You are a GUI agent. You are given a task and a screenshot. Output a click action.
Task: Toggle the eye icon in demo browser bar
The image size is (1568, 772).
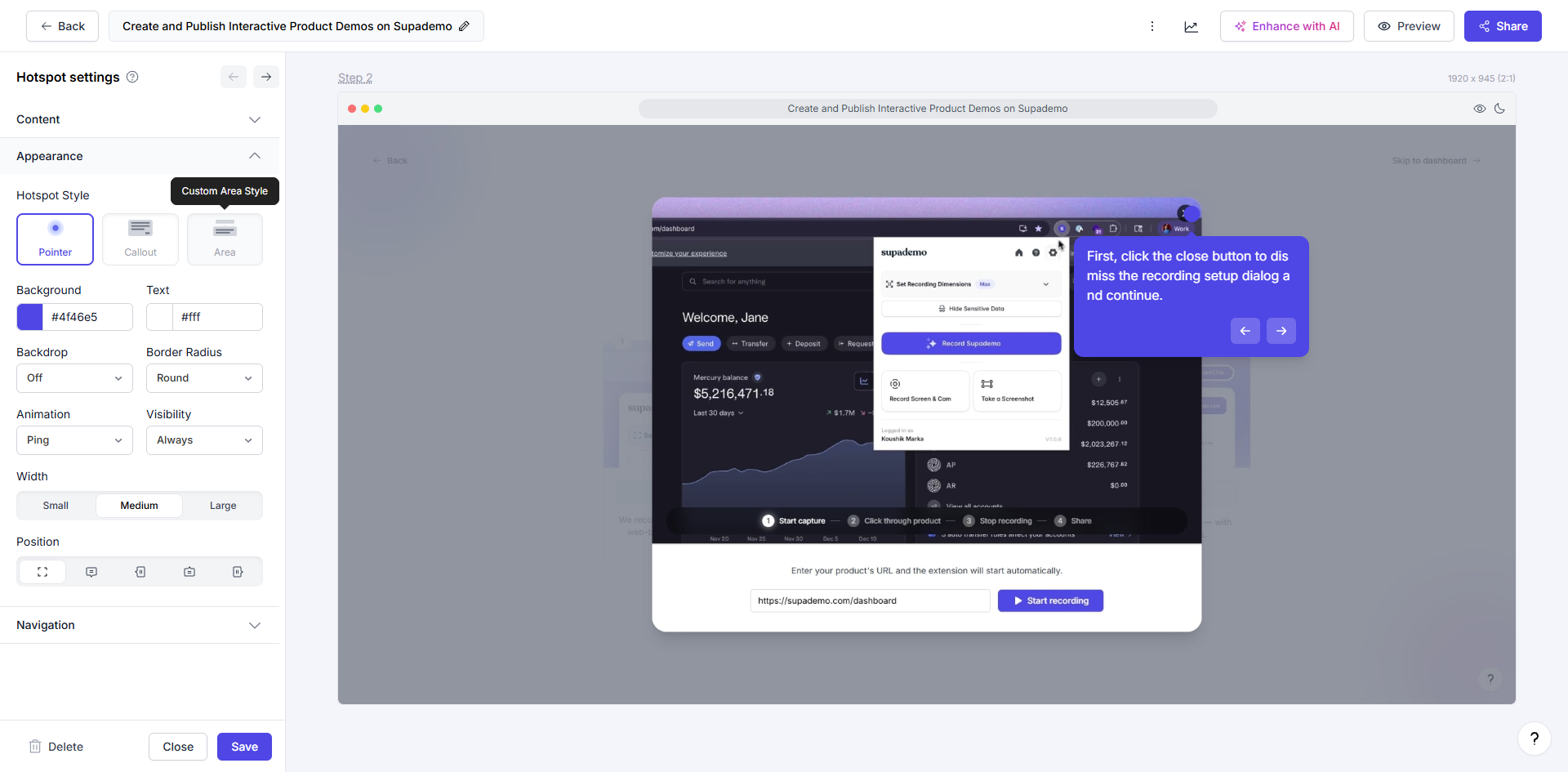pyautogui.click(x=1479, y=109)
